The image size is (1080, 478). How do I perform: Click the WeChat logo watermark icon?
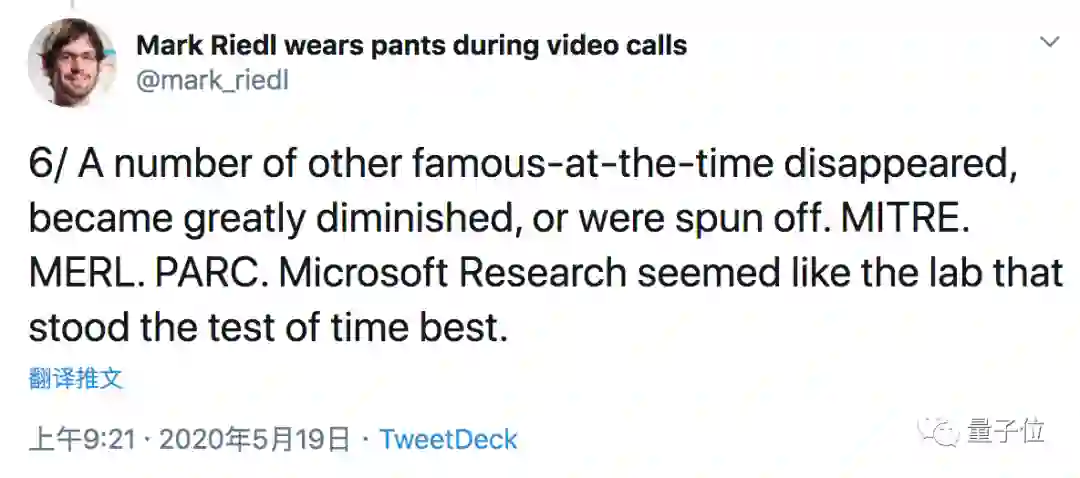pos(941,431)
